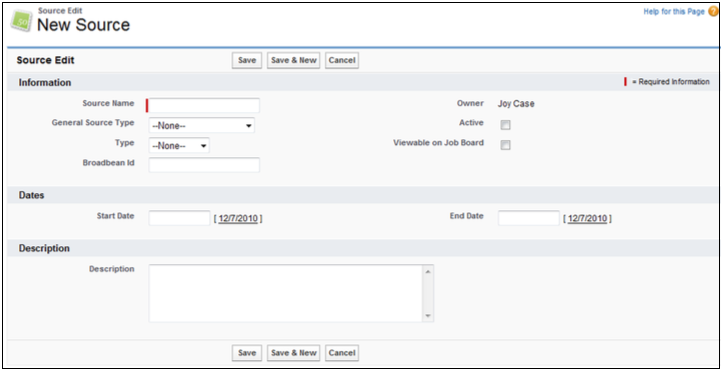Click the Description scrollbar up arrow

point(428,271)
